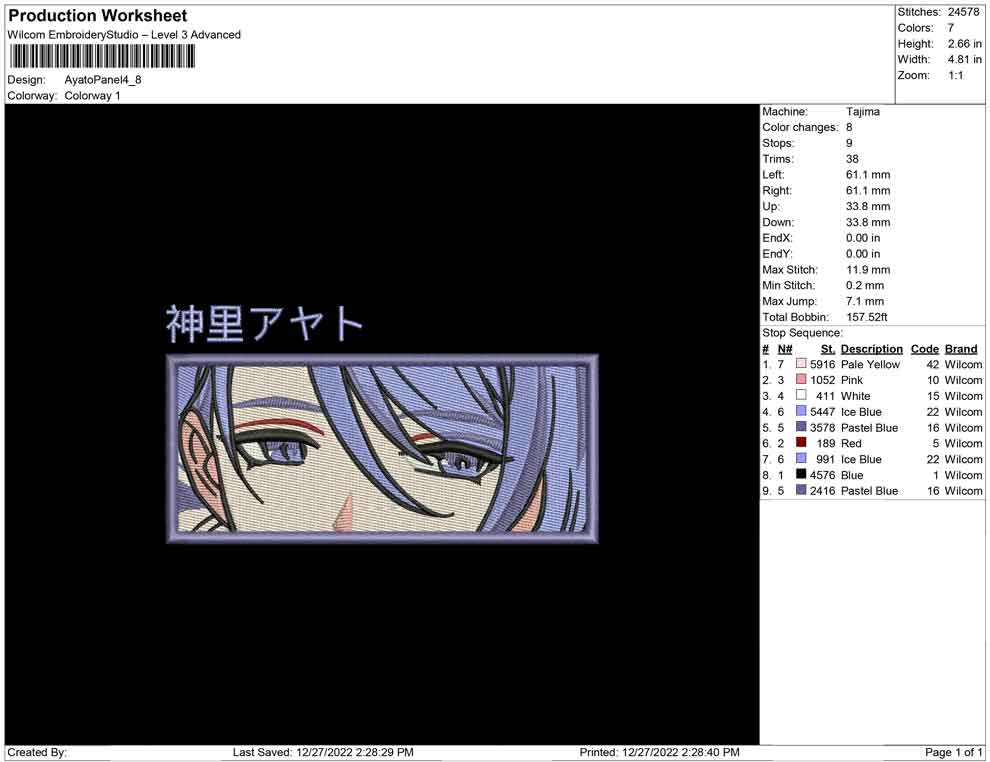This screenshot has height=762, width=990.
Task: Click the Pink thread color swatch
Action: [x=801, y=379]
